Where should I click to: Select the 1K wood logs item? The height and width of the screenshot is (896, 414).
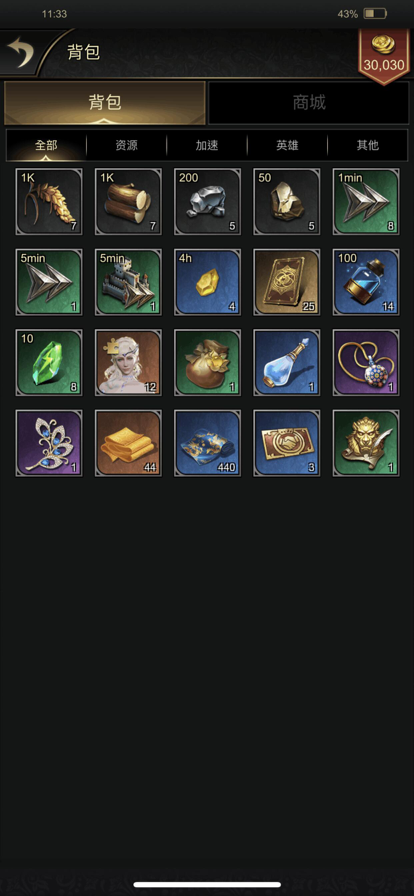point(128,202)
